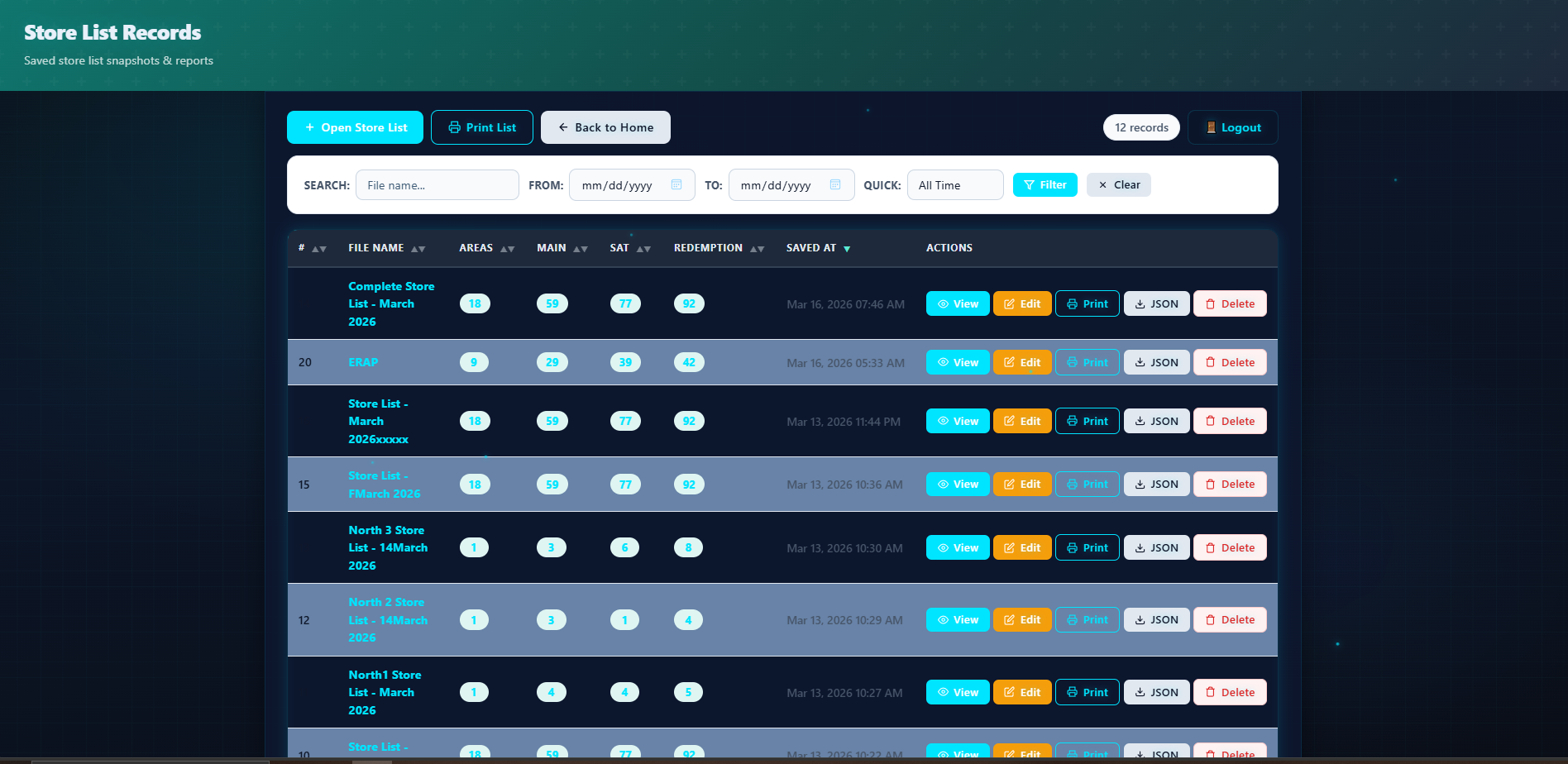The width and height of the screenshot is (1568, 764).
Task: Click calendar icon in FROM date field
Action: tap(676, 185)
